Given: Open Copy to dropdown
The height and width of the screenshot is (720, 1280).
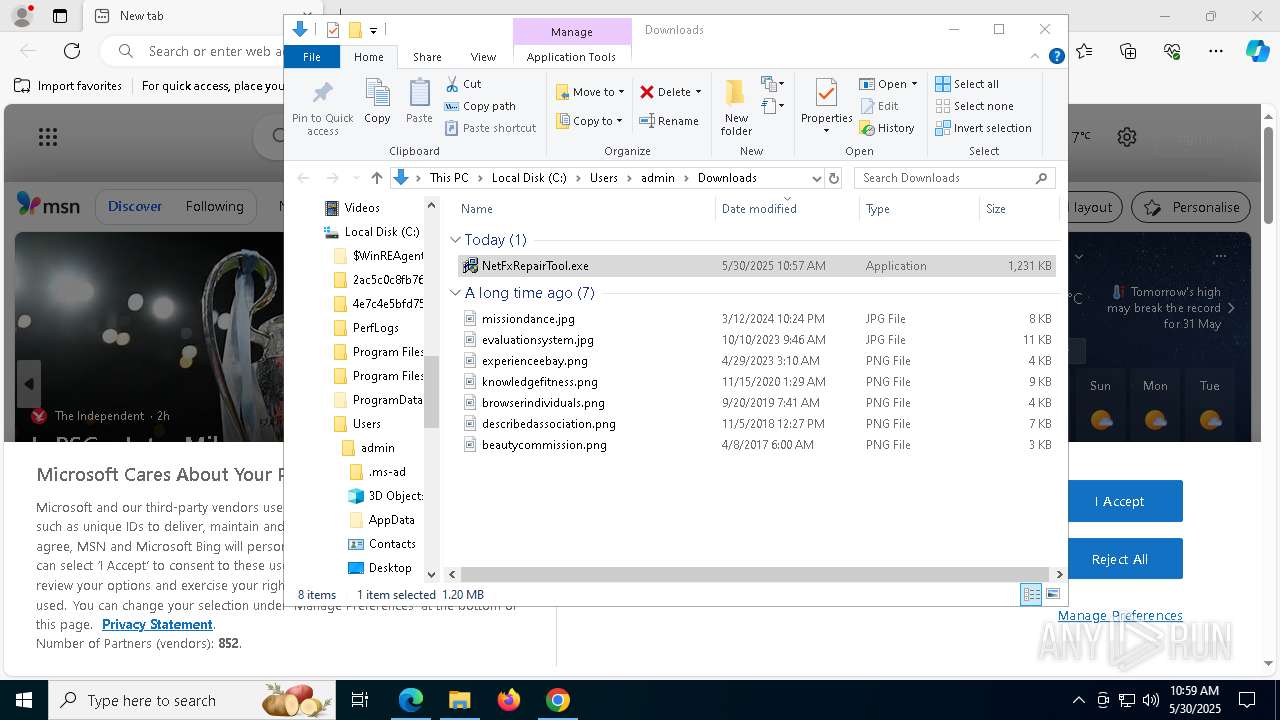Looking at the screenshot, I should (x=590, y=121).
